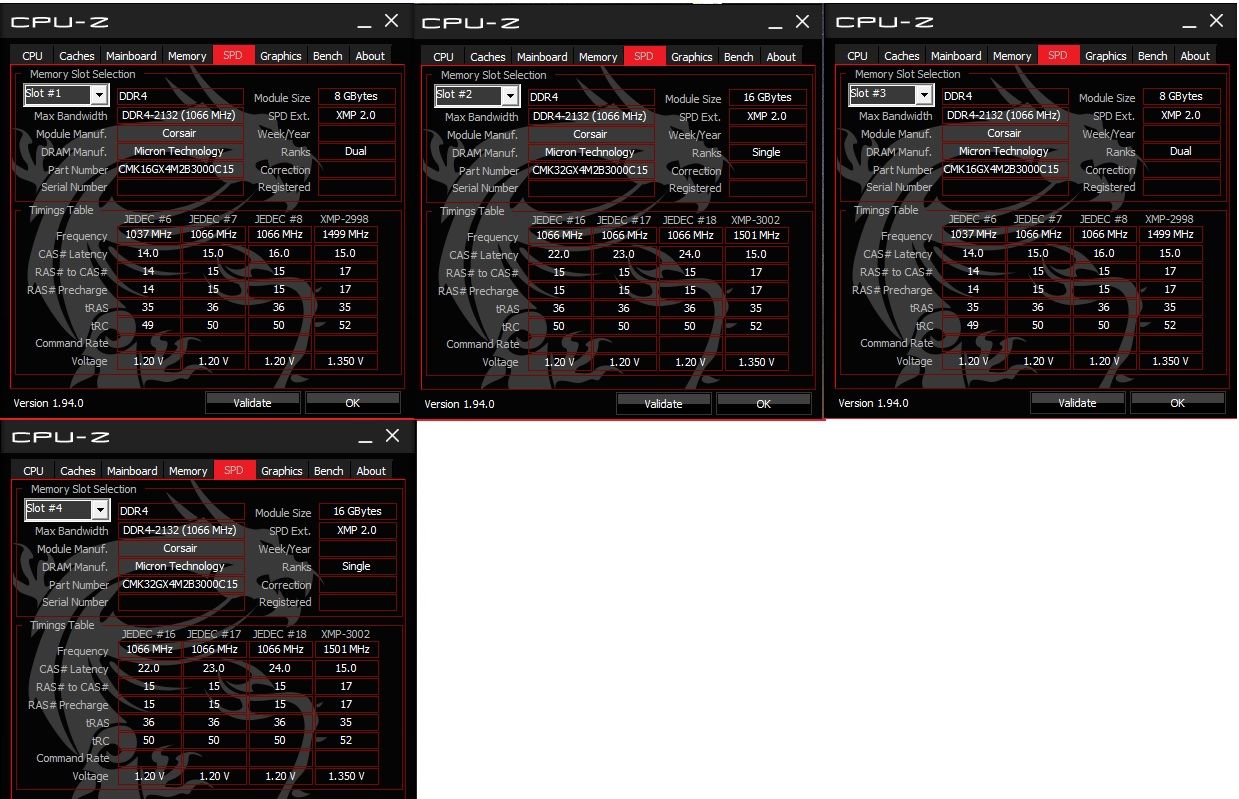
Task: Open Caches tab in Slot #2 window
Action: coord(488,57)
